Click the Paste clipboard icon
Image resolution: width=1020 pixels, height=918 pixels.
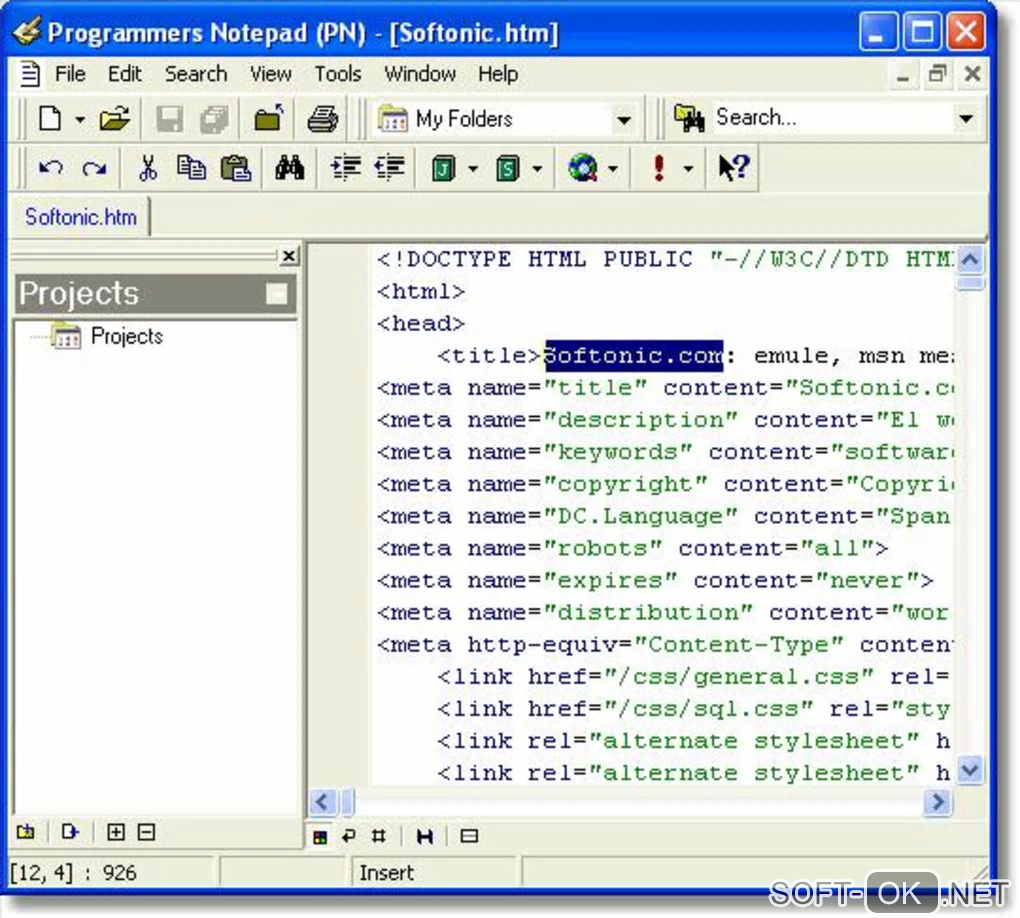point(235,169)
